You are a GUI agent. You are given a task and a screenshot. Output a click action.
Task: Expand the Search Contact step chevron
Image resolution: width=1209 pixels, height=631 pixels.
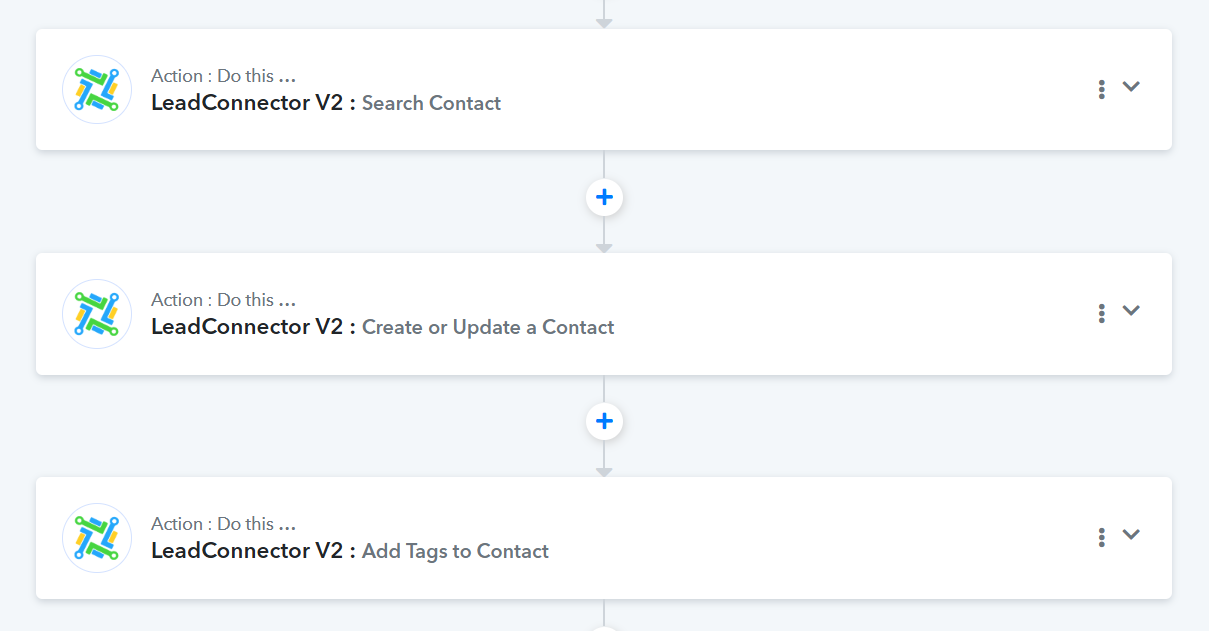click(x=1131, y=87)
